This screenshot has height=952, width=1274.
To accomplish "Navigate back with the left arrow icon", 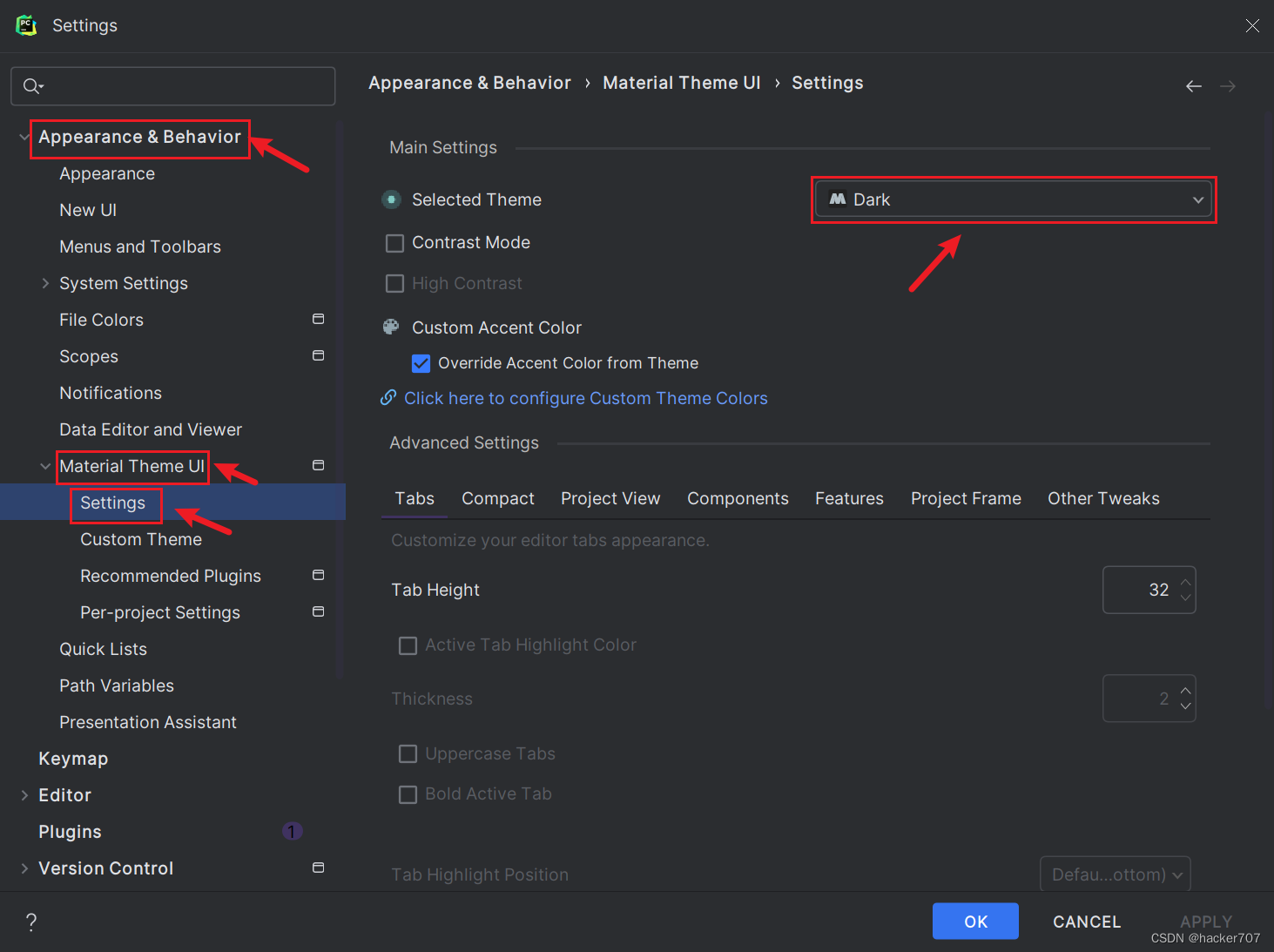I will click(x=1194, y=86).
